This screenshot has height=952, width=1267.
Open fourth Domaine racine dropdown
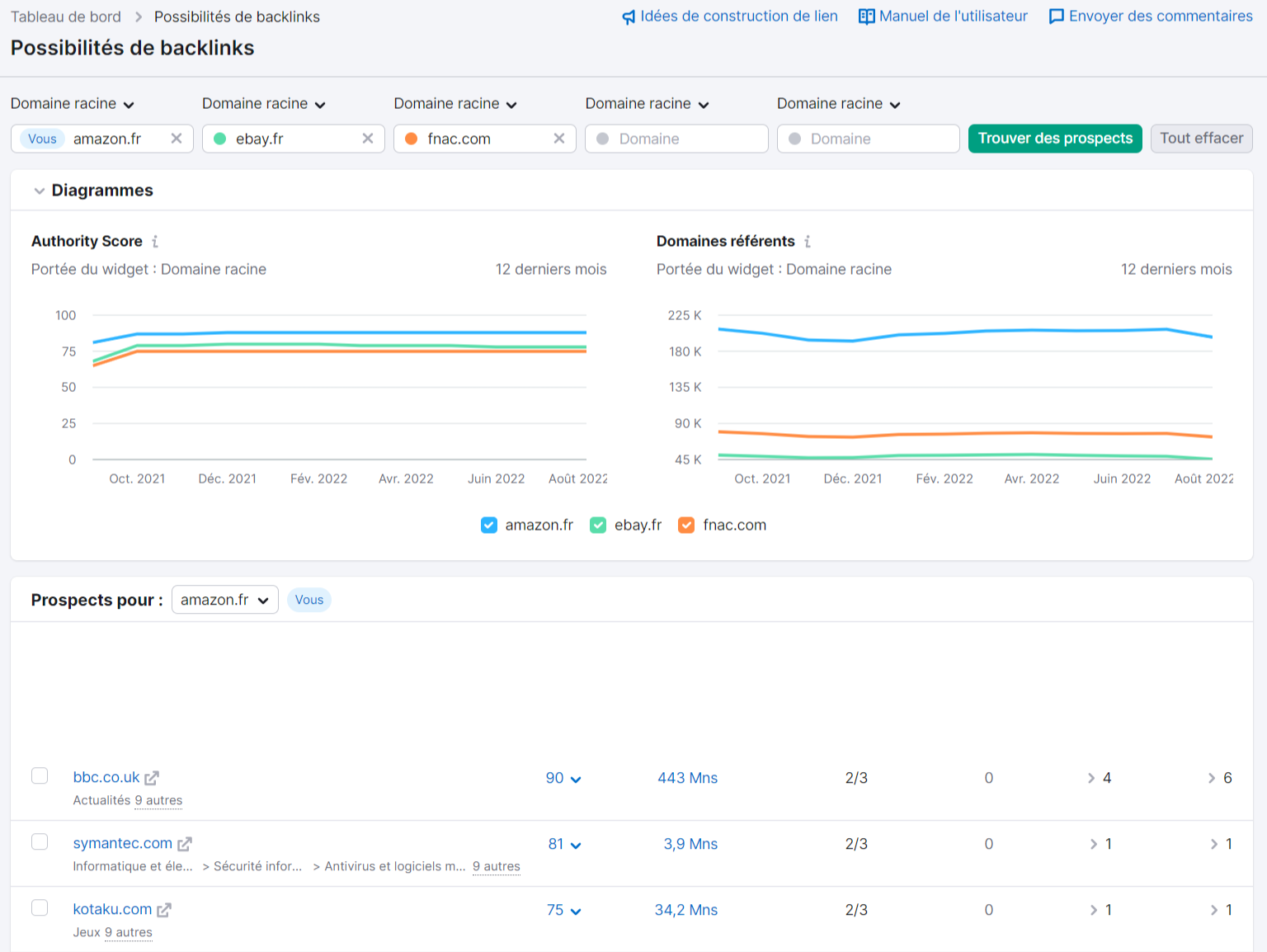(x=648, y=104)
